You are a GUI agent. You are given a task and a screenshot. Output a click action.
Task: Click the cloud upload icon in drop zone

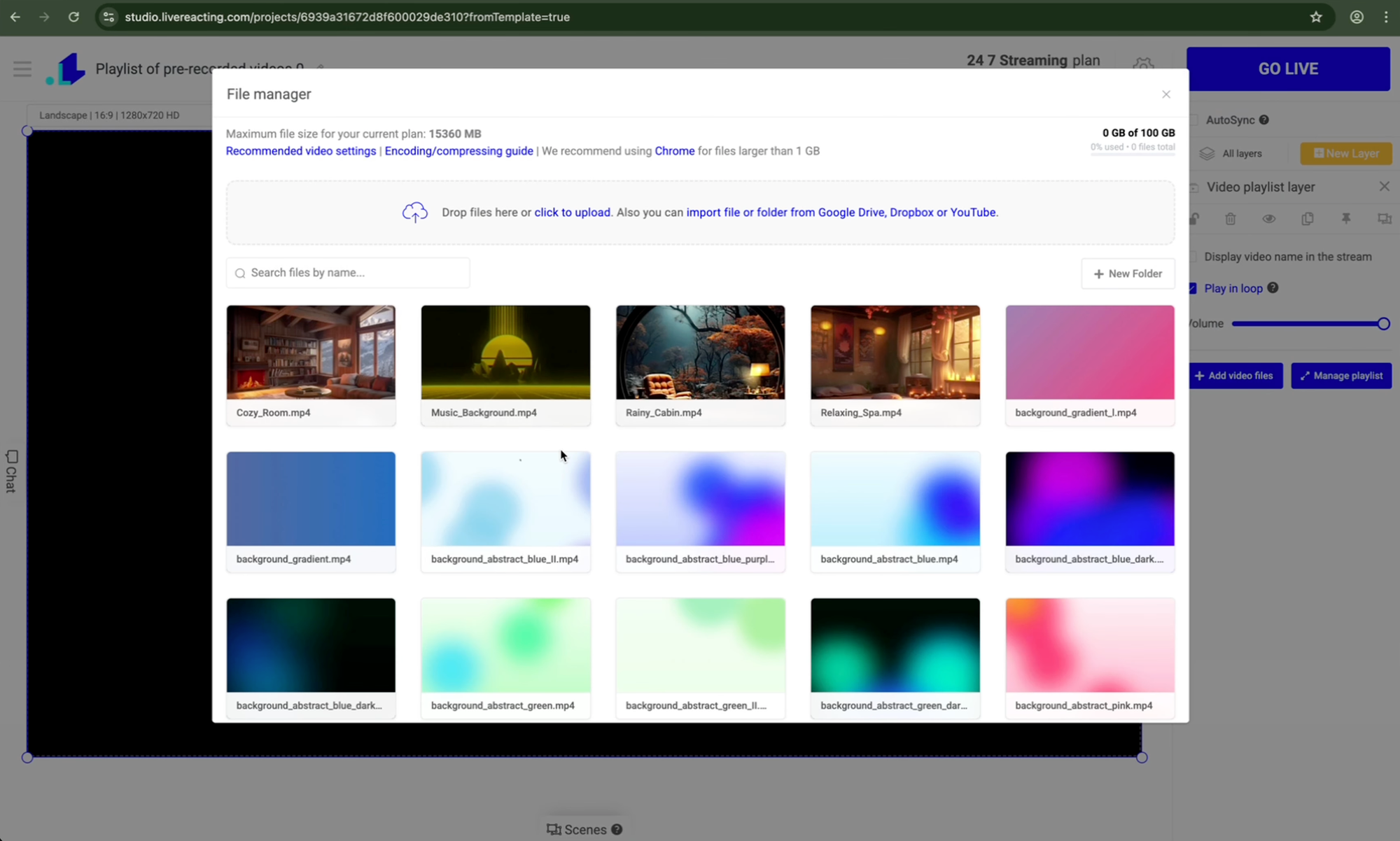coord(415,212)
